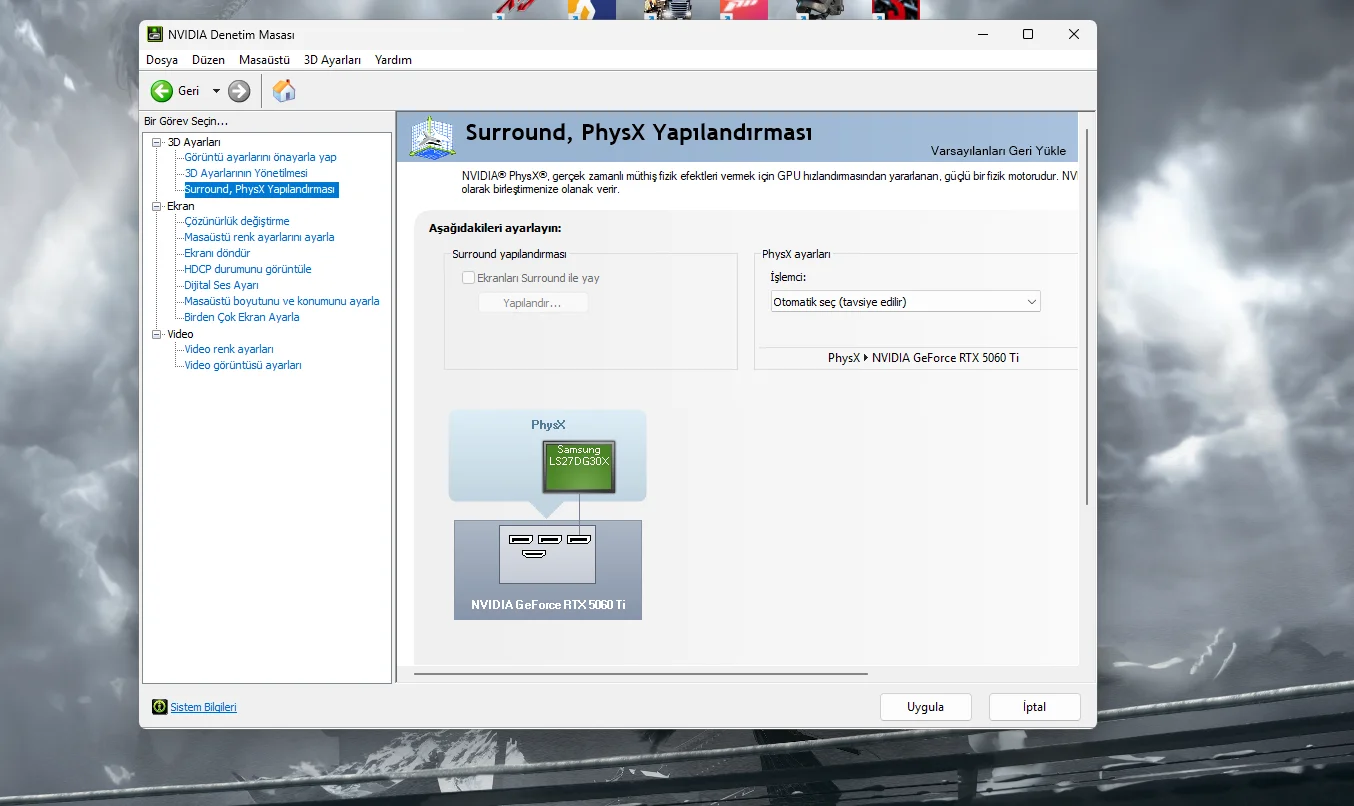Click the HDMI port on the GPU diagram
Image resolution: width=1354 pixels, height=806 pixels.
[x=534, y=553]
